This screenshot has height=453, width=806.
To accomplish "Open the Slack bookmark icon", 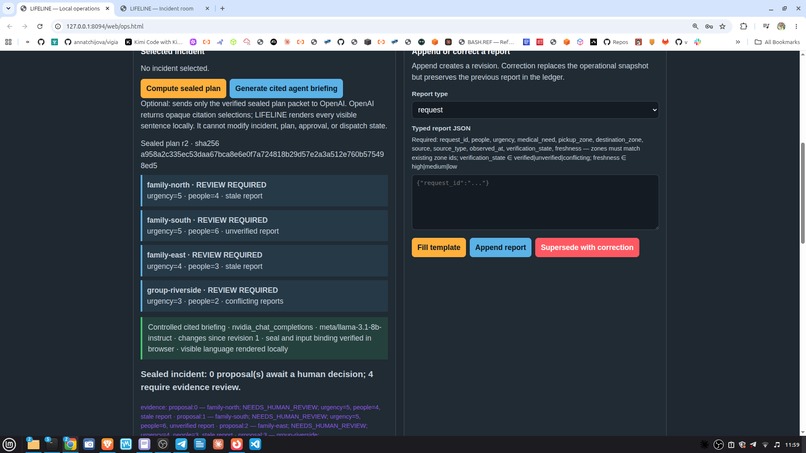I will coord(698,42).
